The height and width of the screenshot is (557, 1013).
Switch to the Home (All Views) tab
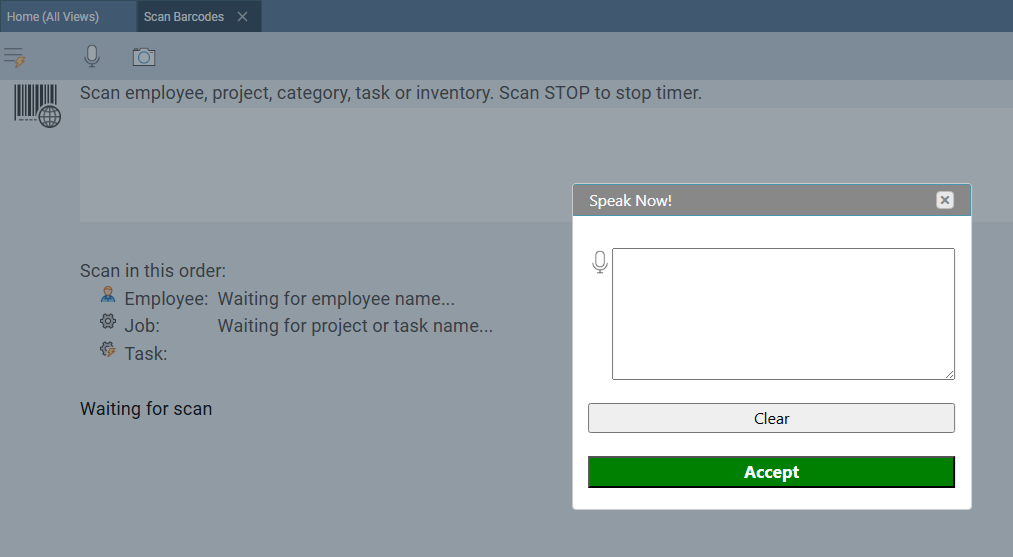(53, 17)
